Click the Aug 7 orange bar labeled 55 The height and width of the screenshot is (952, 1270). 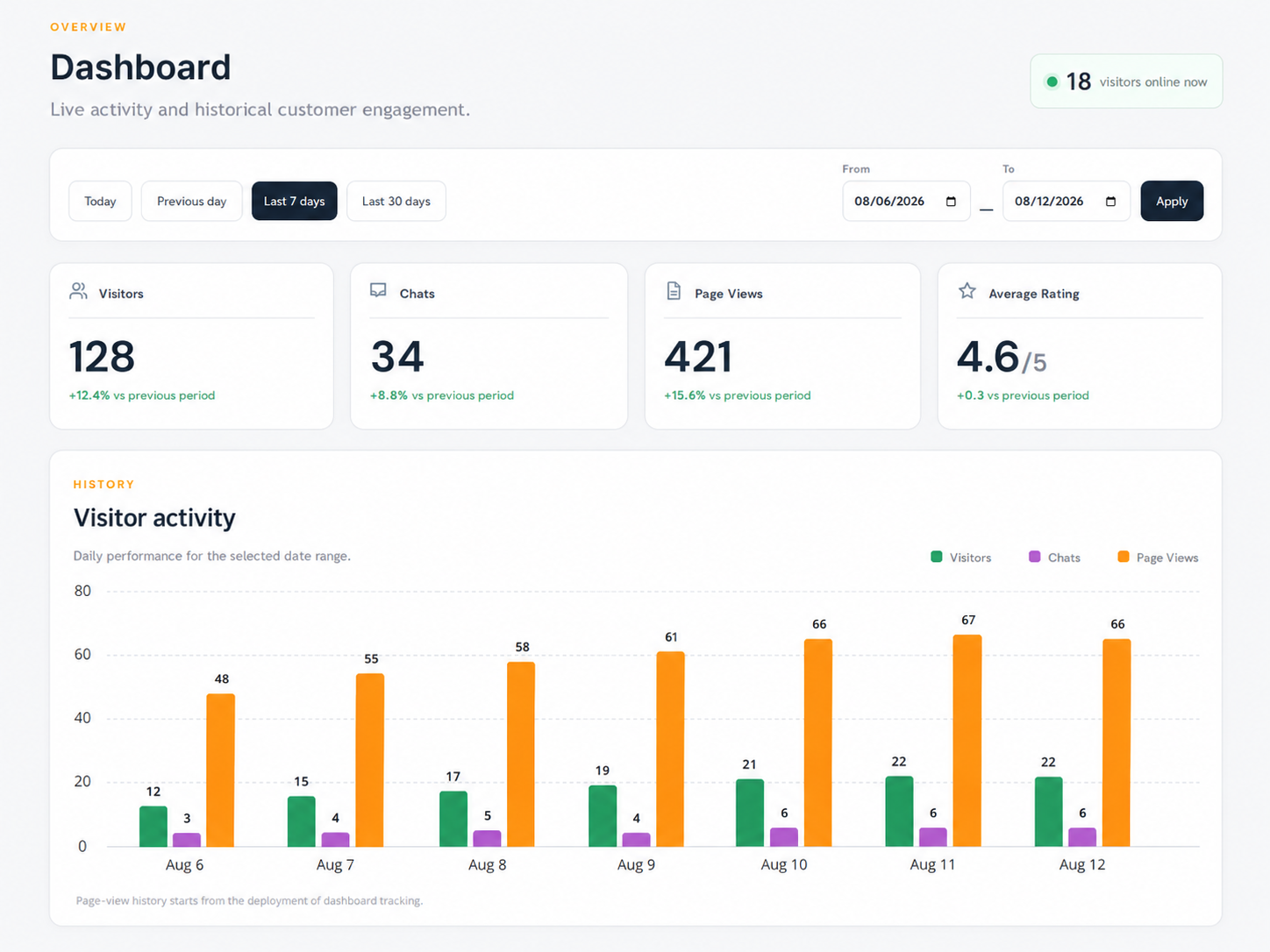pyautogui.click(x=370, y=760)
